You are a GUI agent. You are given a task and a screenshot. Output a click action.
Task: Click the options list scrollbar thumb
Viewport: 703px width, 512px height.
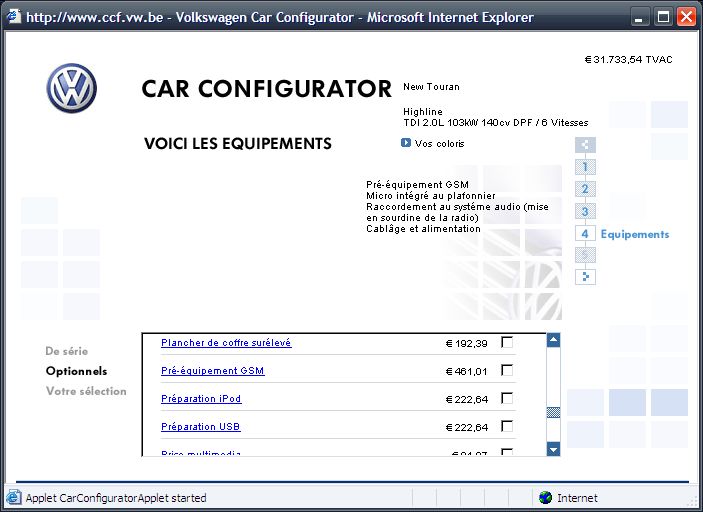(553, 412)
